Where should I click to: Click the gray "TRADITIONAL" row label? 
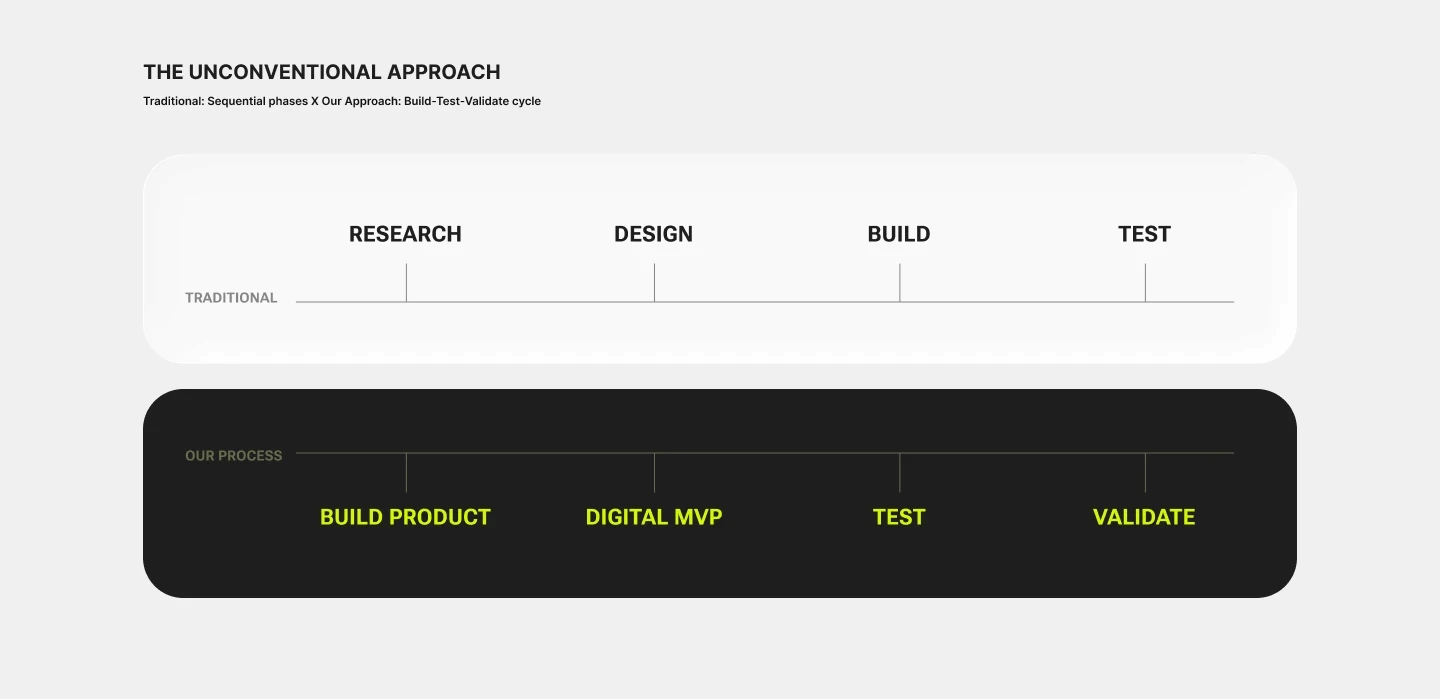[x=231, y=298]
